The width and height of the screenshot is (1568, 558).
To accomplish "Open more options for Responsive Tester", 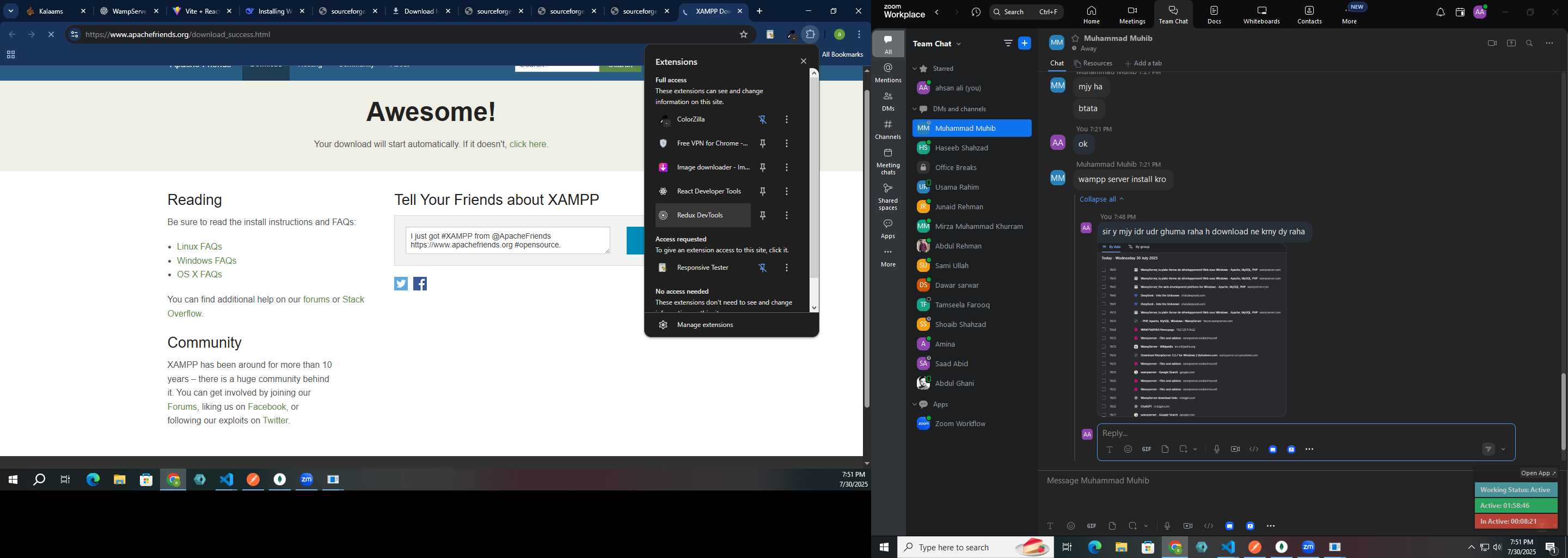I will point(787,268).
